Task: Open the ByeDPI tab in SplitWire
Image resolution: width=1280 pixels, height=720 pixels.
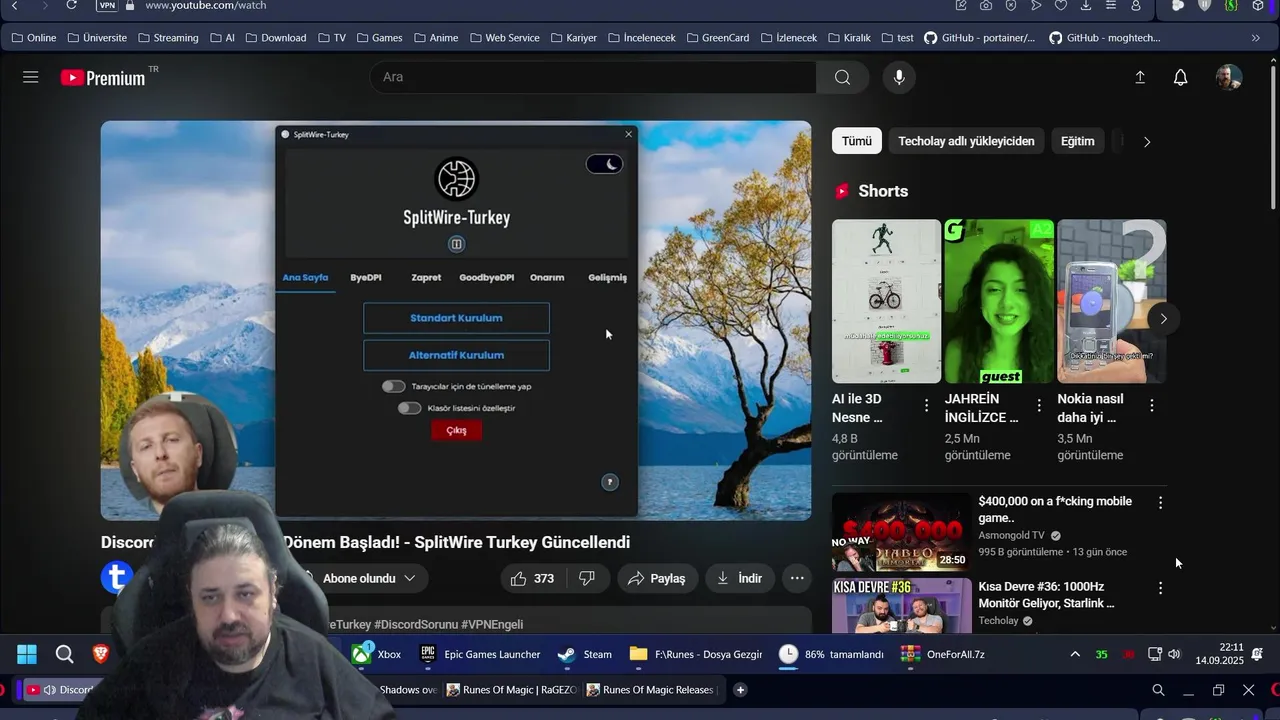Action: click(x=366, y=277)
